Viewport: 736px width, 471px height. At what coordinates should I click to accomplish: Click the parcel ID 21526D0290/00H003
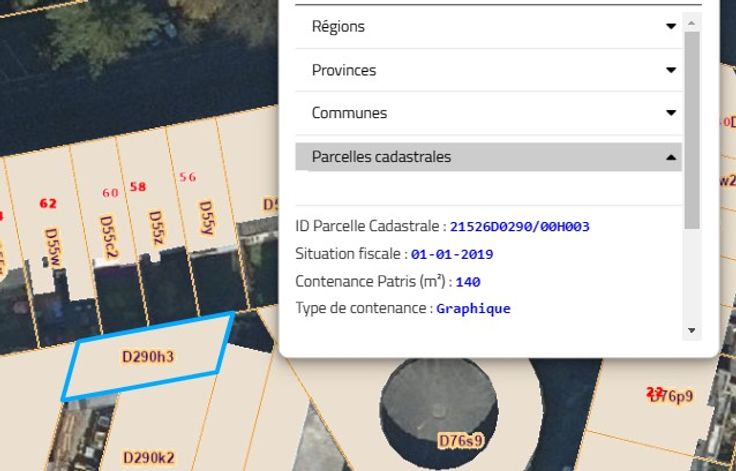click(526, 227)
